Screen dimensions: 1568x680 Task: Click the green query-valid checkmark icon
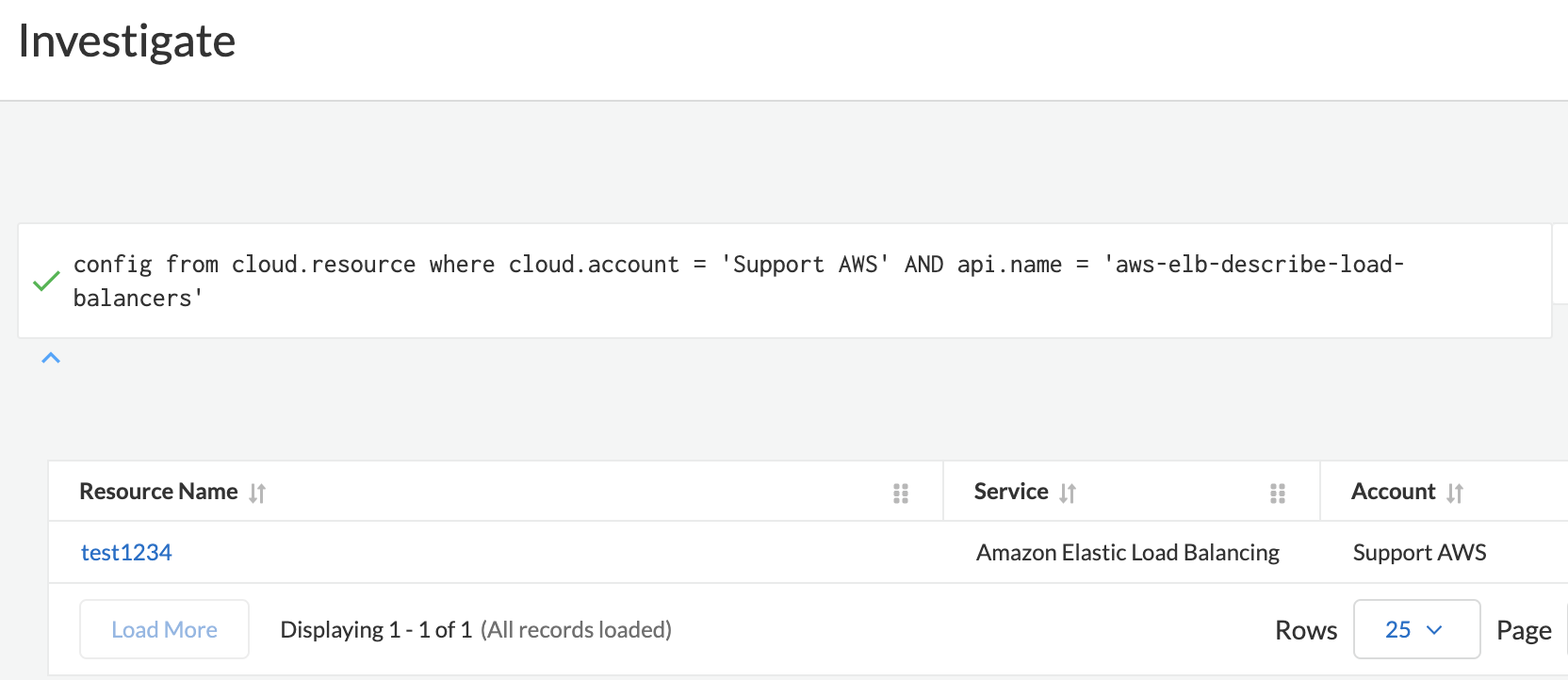click(46, 281)
